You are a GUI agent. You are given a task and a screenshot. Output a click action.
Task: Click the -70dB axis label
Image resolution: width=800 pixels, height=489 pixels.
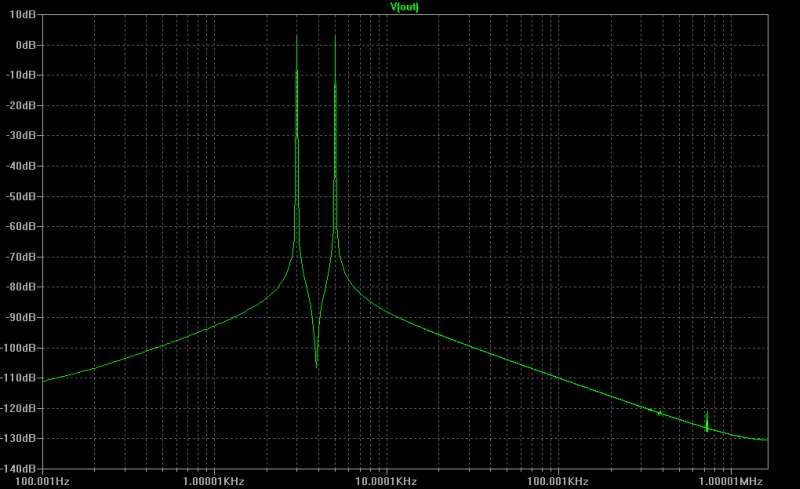coord(21,257)
